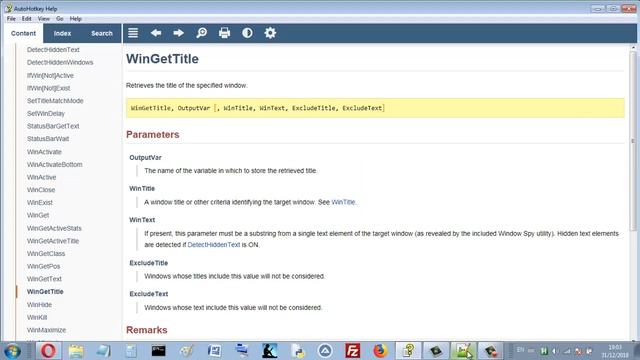Go forward with the right arrow button
The height and width of the screenshot is (360, 640).
click(178, 33)
